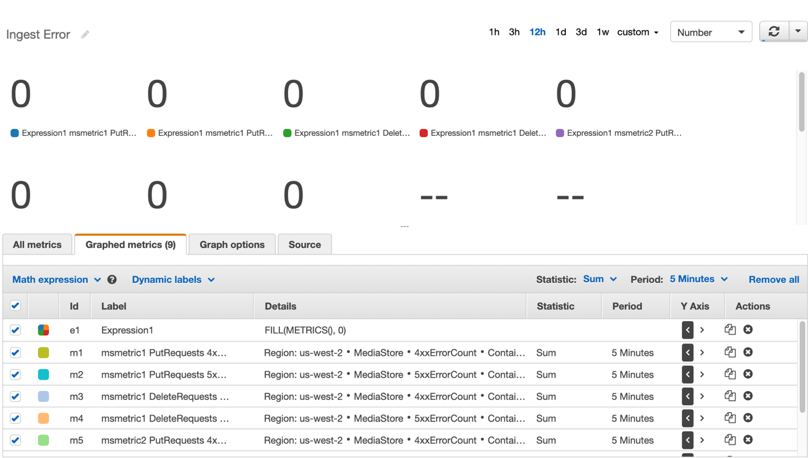Image resolution: width=808 pixels, height=458 pixels.
Task: Click the Math expression help question icon
Action: tap(112, 279)
